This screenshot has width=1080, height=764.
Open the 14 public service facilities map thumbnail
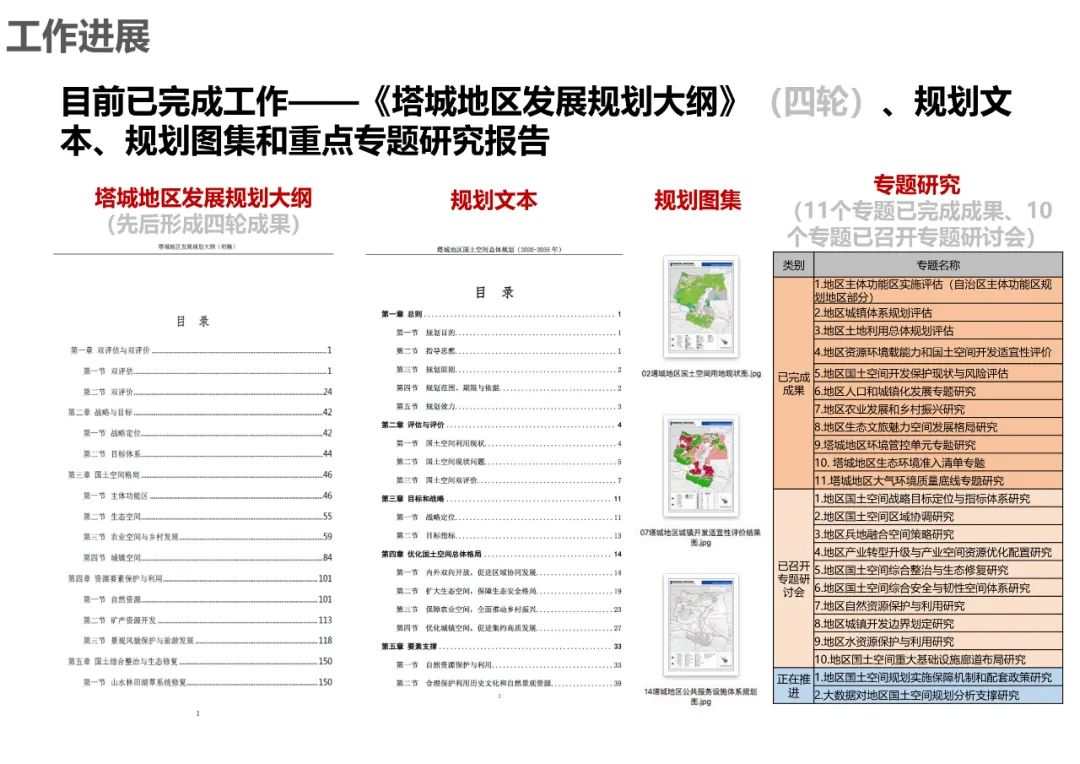(701, 627)
